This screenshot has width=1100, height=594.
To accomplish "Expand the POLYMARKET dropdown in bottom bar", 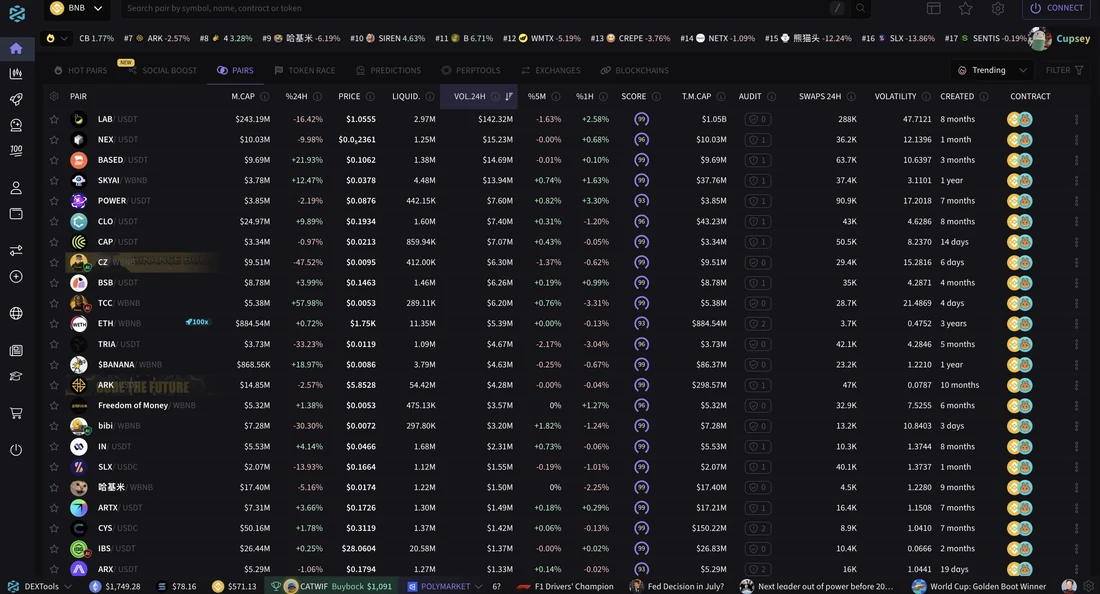I will click(x=445, y=586).
